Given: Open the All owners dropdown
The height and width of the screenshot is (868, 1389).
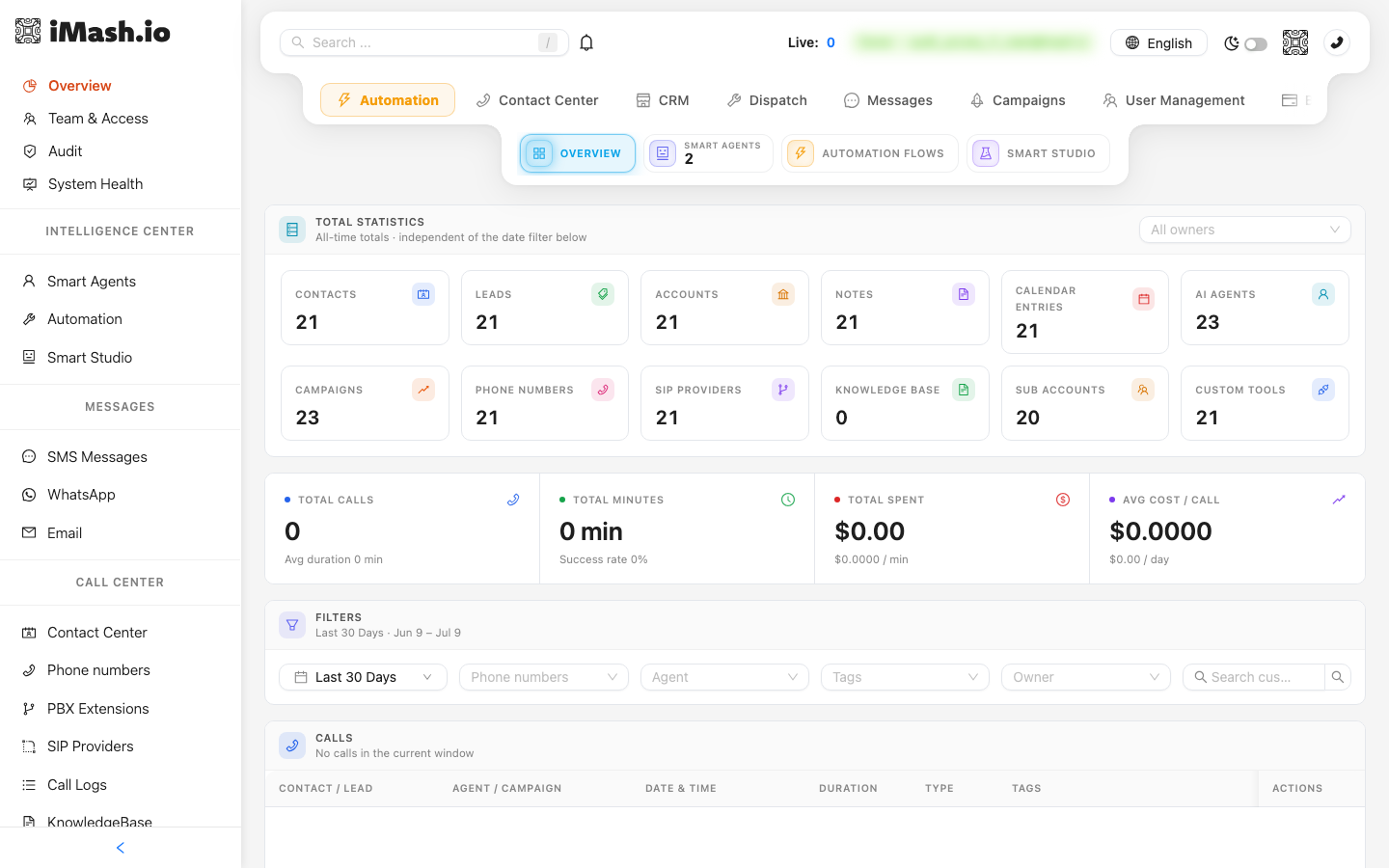Looking at the screenshot, I should [1244, 230].
